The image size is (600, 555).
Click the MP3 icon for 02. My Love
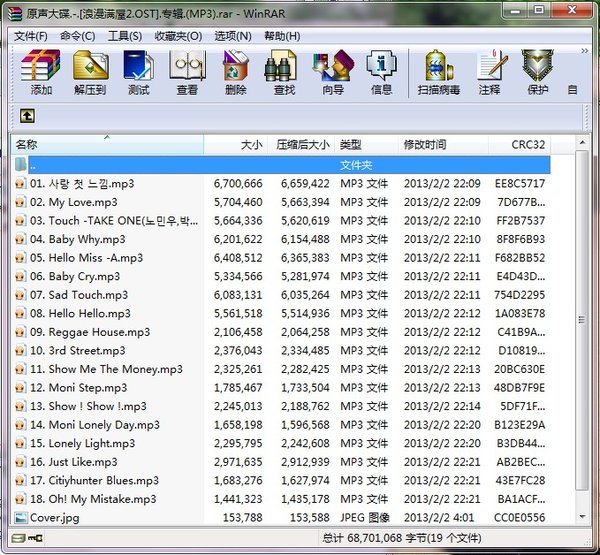click(x=20, y=202)
